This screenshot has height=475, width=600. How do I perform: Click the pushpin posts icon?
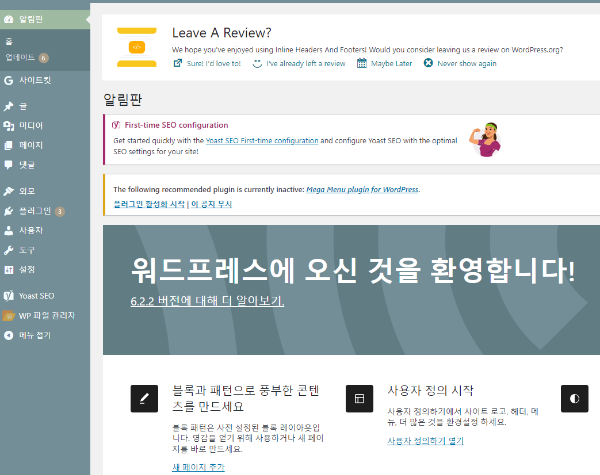point(8,106)
